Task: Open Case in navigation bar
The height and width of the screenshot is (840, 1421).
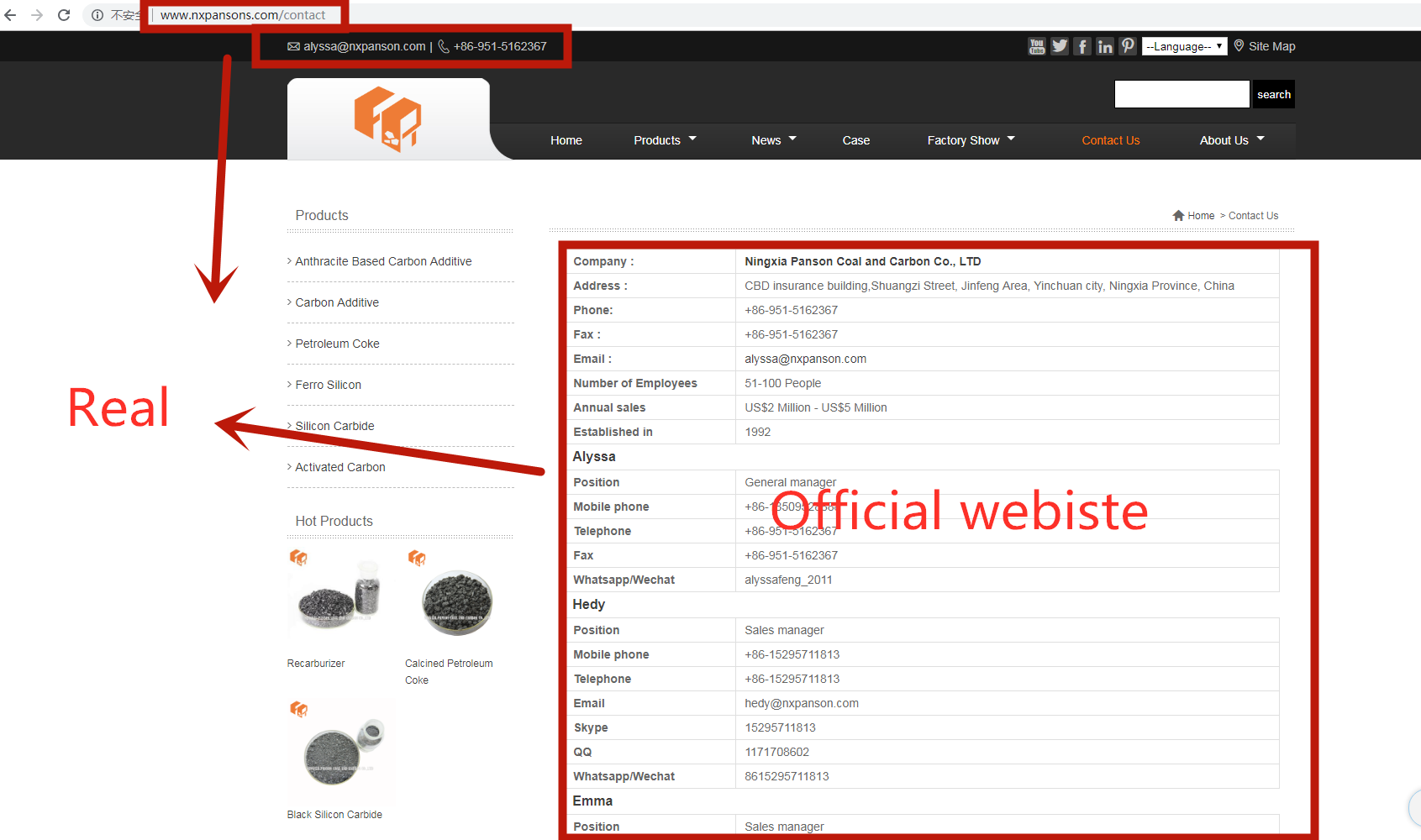Action: coord(856,140)
